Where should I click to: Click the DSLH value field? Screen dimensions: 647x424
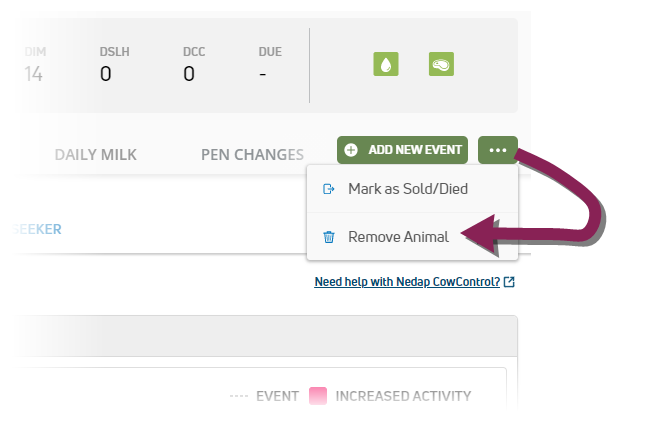(106, 74)
